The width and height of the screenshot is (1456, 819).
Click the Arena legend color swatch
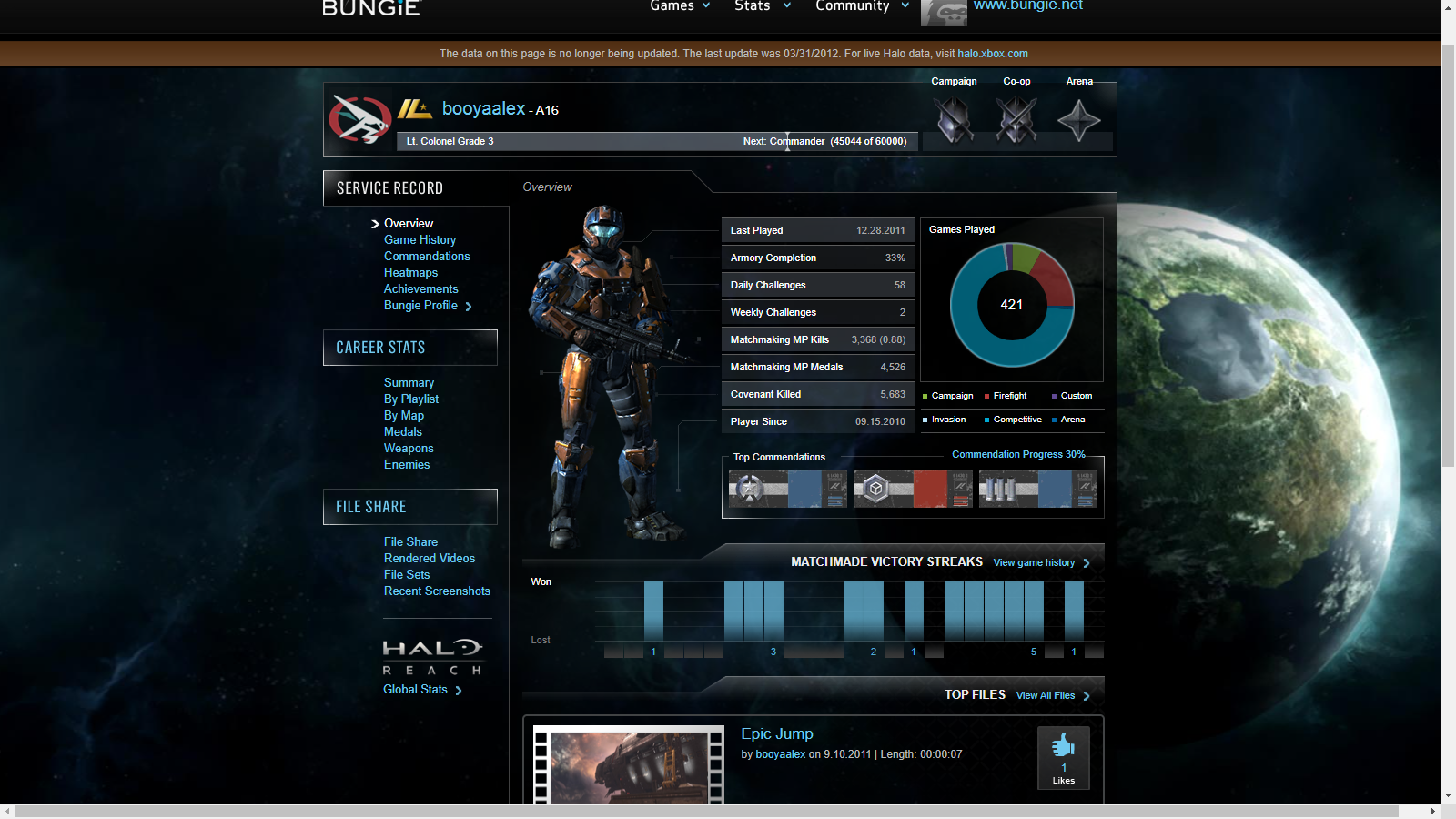coord(1055,420)
